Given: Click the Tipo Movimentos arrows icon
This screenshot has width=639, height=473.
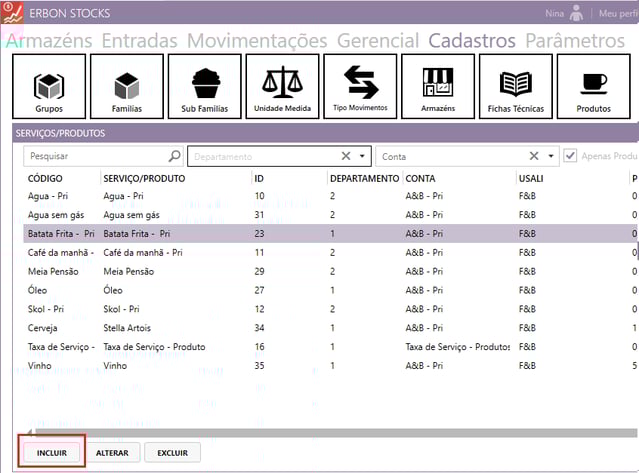Looking at the screenshot, I should (359, 86).
